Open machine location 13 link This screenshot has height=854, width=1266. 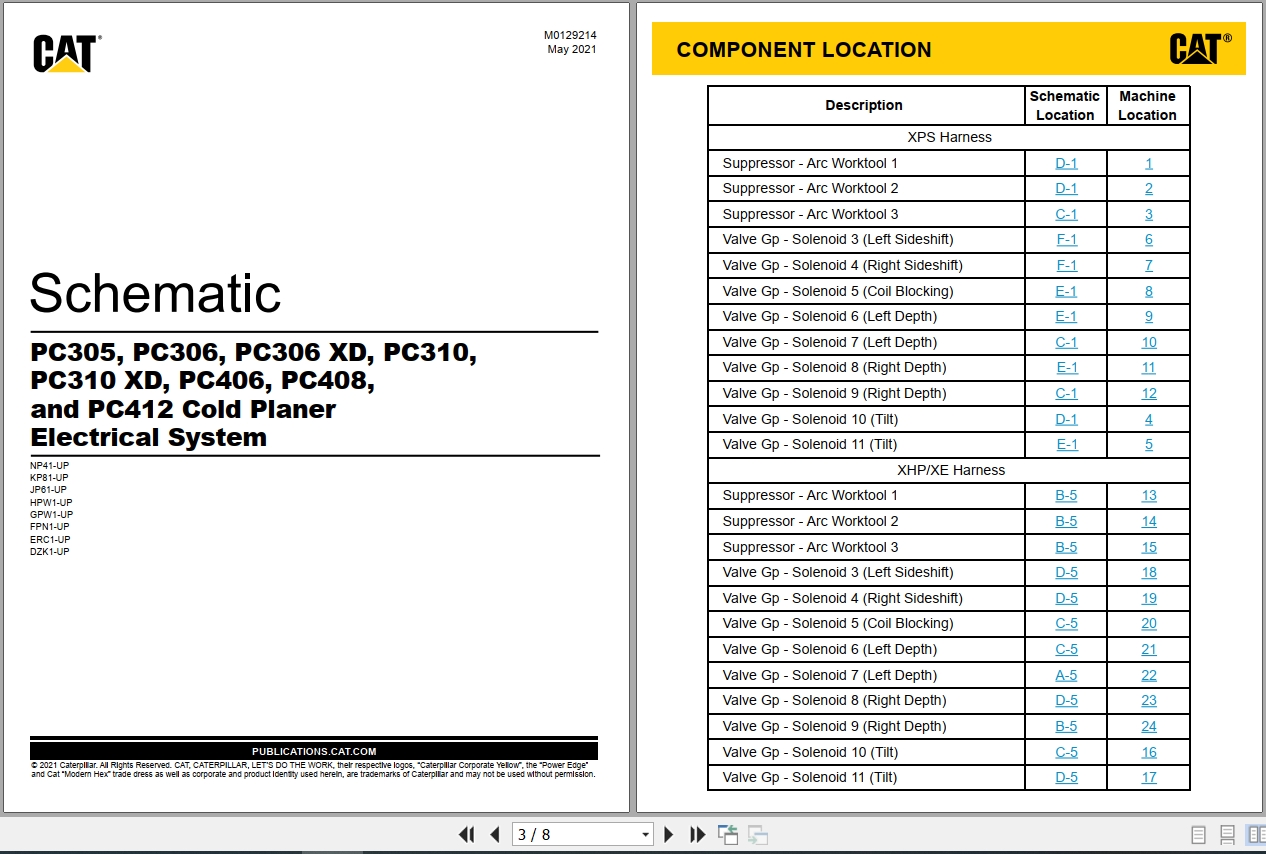click(x=1149, y=495)
